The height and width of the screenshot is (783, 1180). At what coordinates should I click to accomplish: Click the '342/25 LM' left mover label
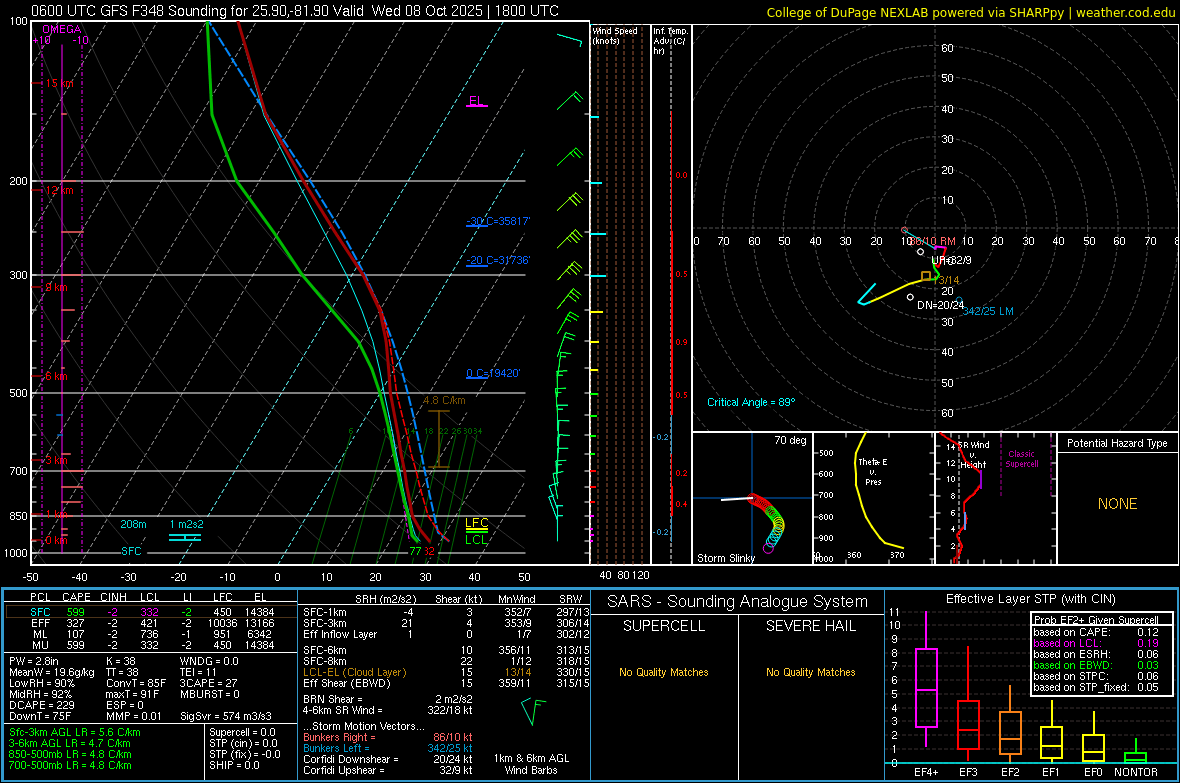988,311
